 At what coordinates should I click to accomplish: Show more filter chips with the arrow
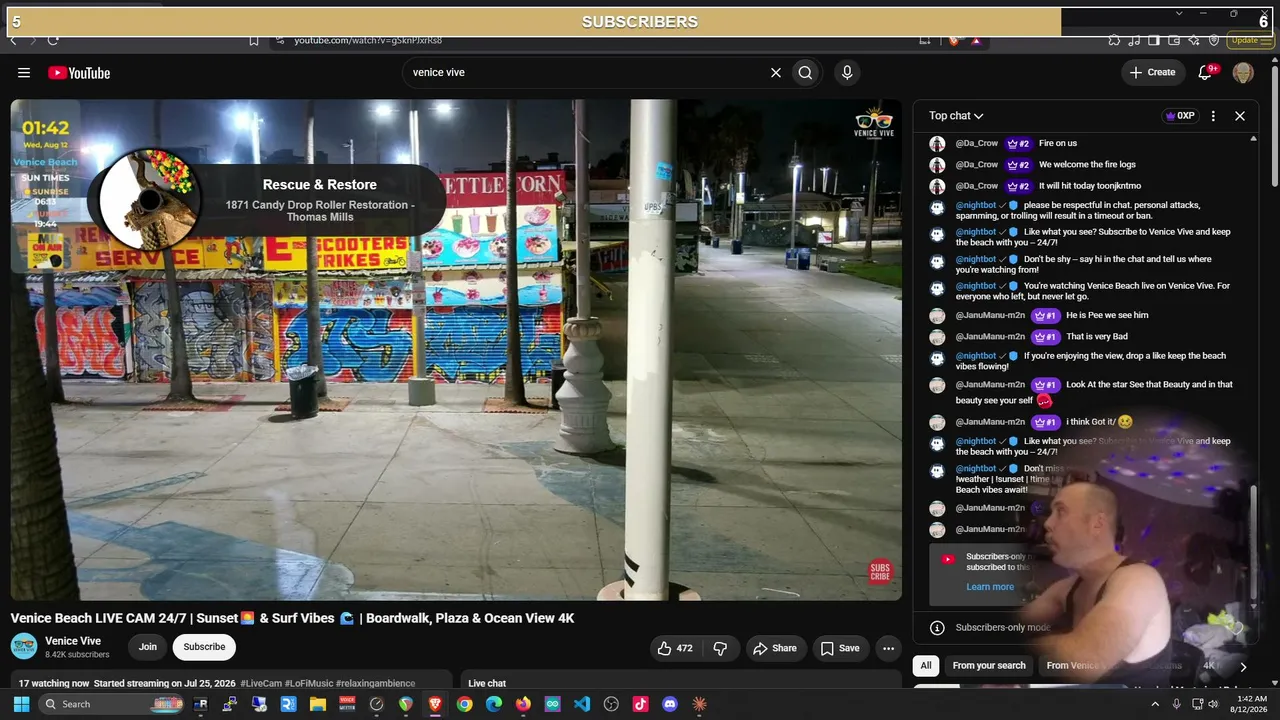[x=1243, y=666]
